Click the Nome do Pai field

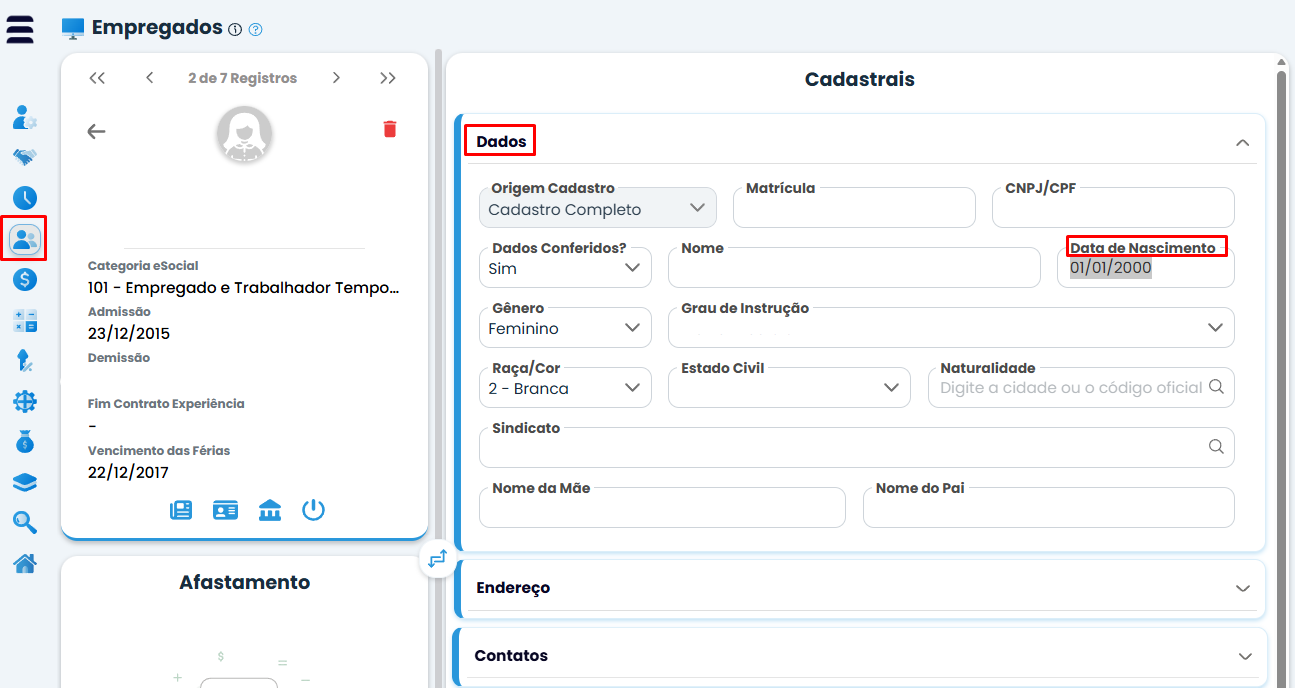[1049, 508]
